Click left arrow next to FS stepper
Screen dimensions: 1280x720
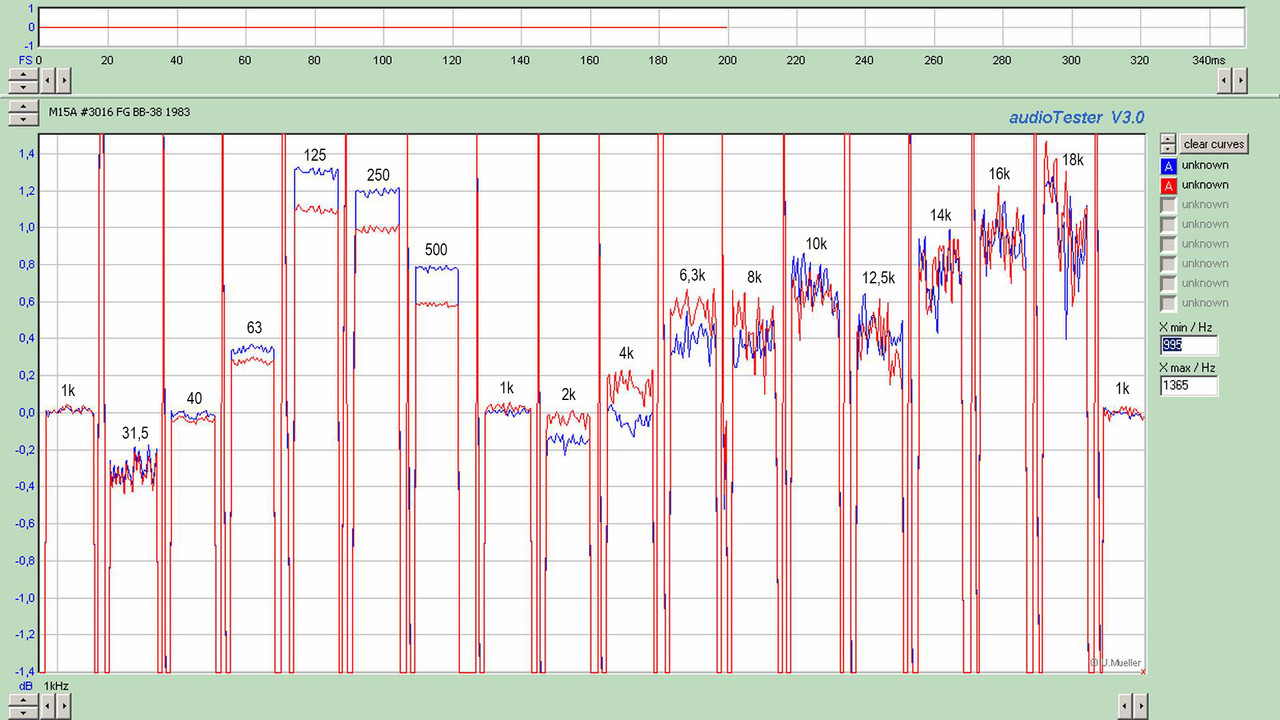point(48,80)
